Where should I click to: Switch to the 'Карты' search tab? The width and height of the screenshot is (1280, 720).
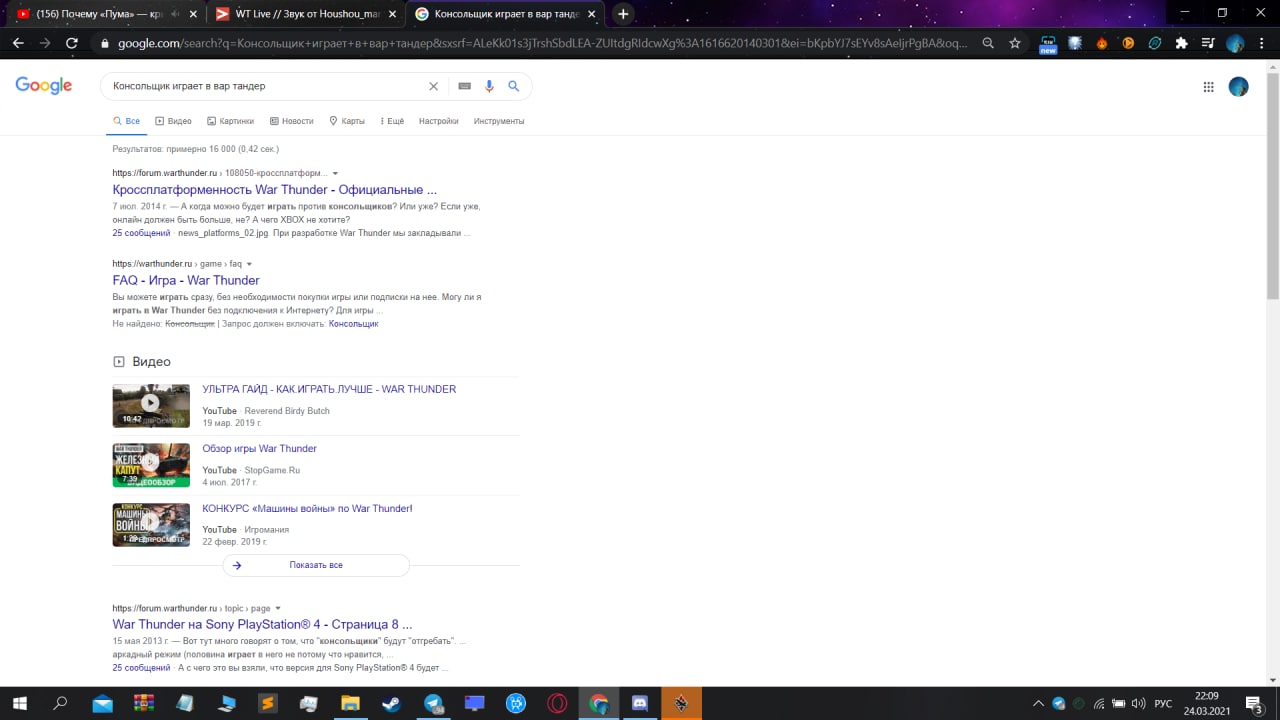[x=347, y=121]
